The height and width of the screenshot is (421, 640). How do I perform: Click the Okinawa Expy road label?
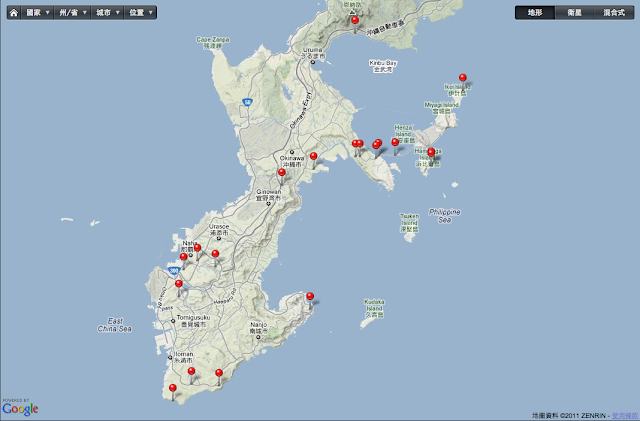pos(301,110)
